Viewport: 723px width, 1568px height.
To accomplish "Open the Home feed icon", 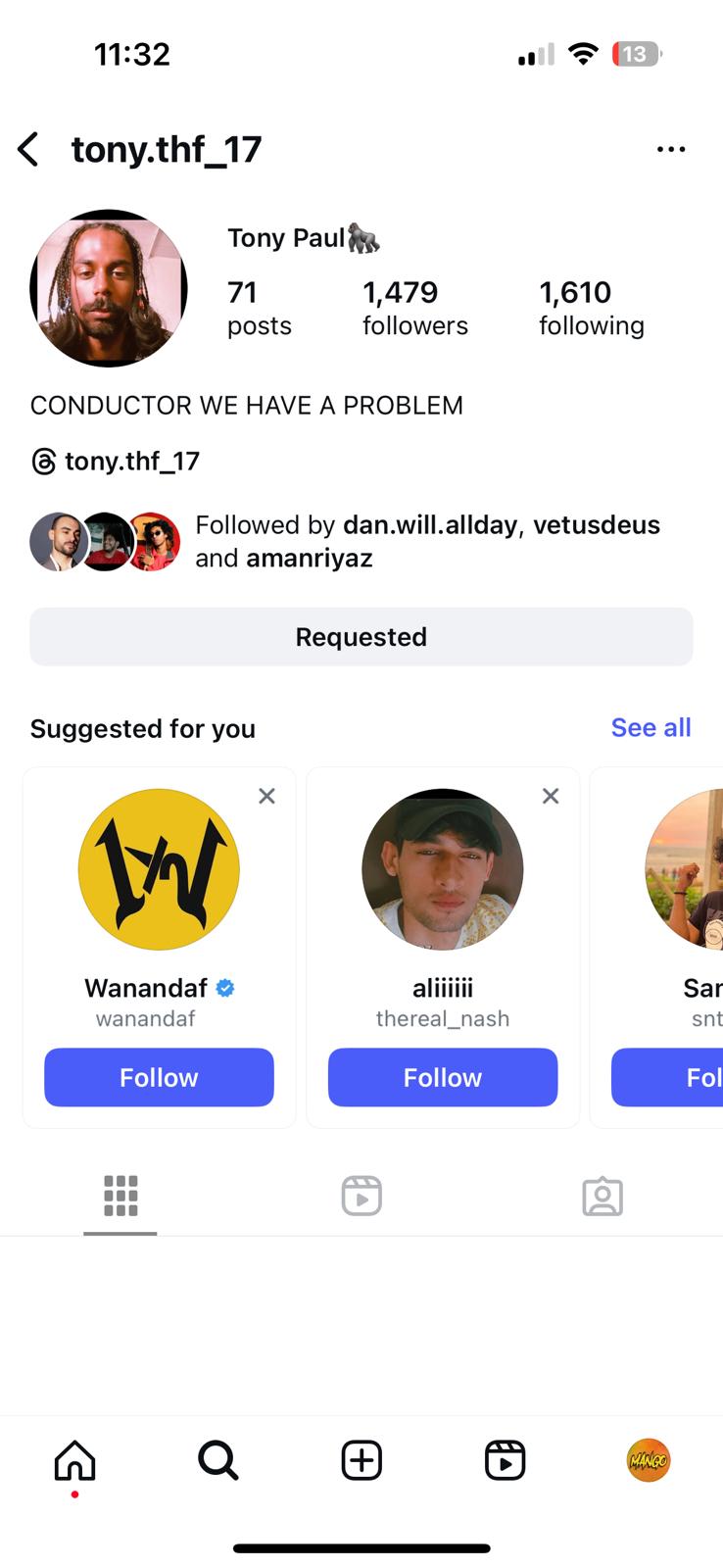I will tap(73, 1459).
